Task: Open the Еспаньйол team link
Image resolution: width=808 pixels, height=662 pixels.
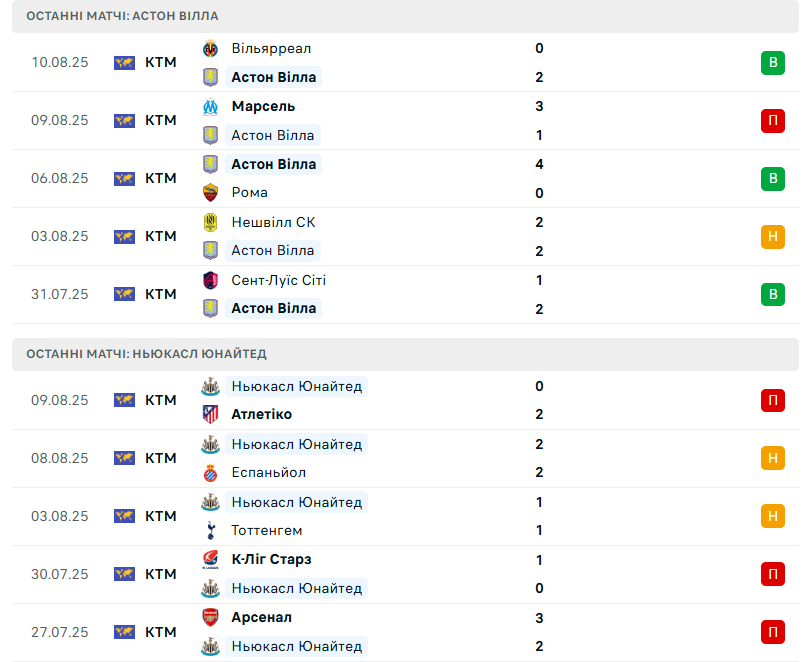Action: 268,472
